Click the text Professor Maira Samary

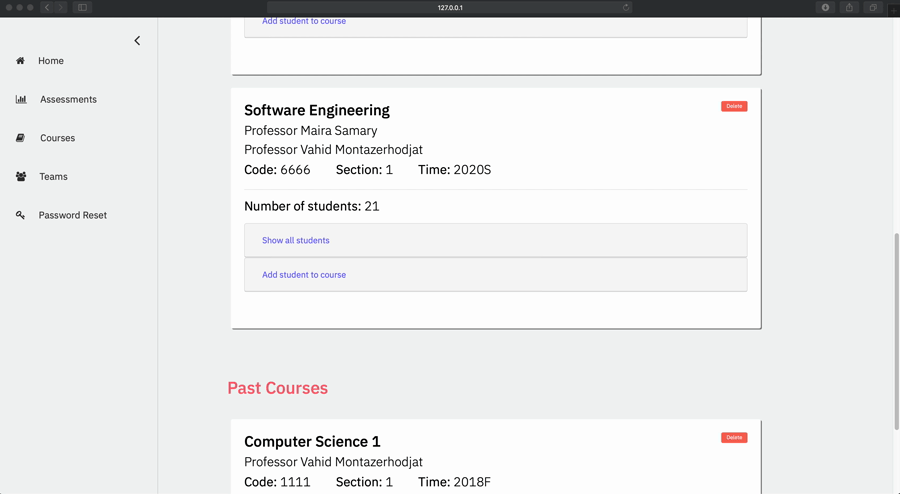point(311,130)
